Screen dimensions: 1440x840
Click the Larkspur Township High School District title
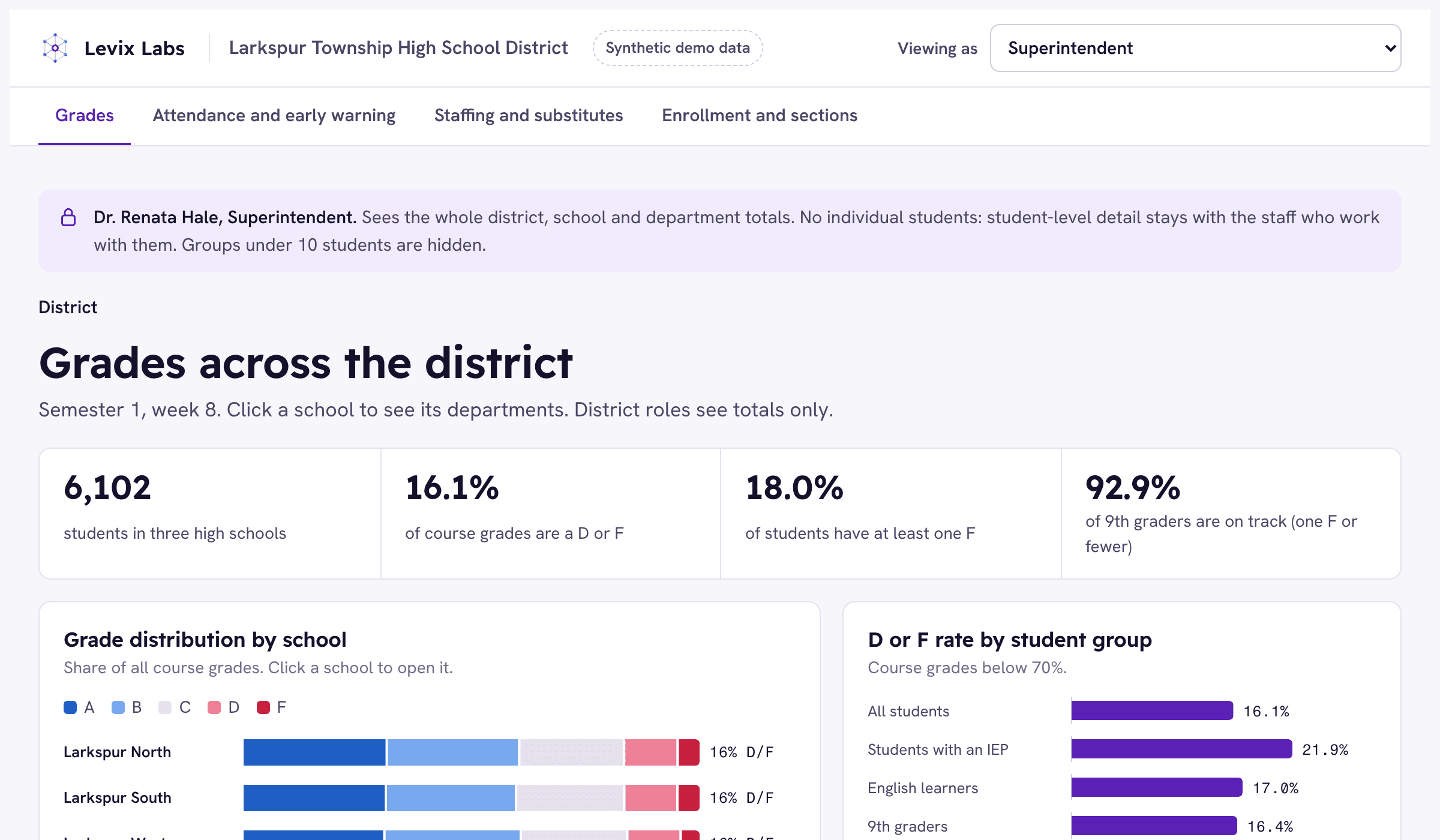click(398, 48)
